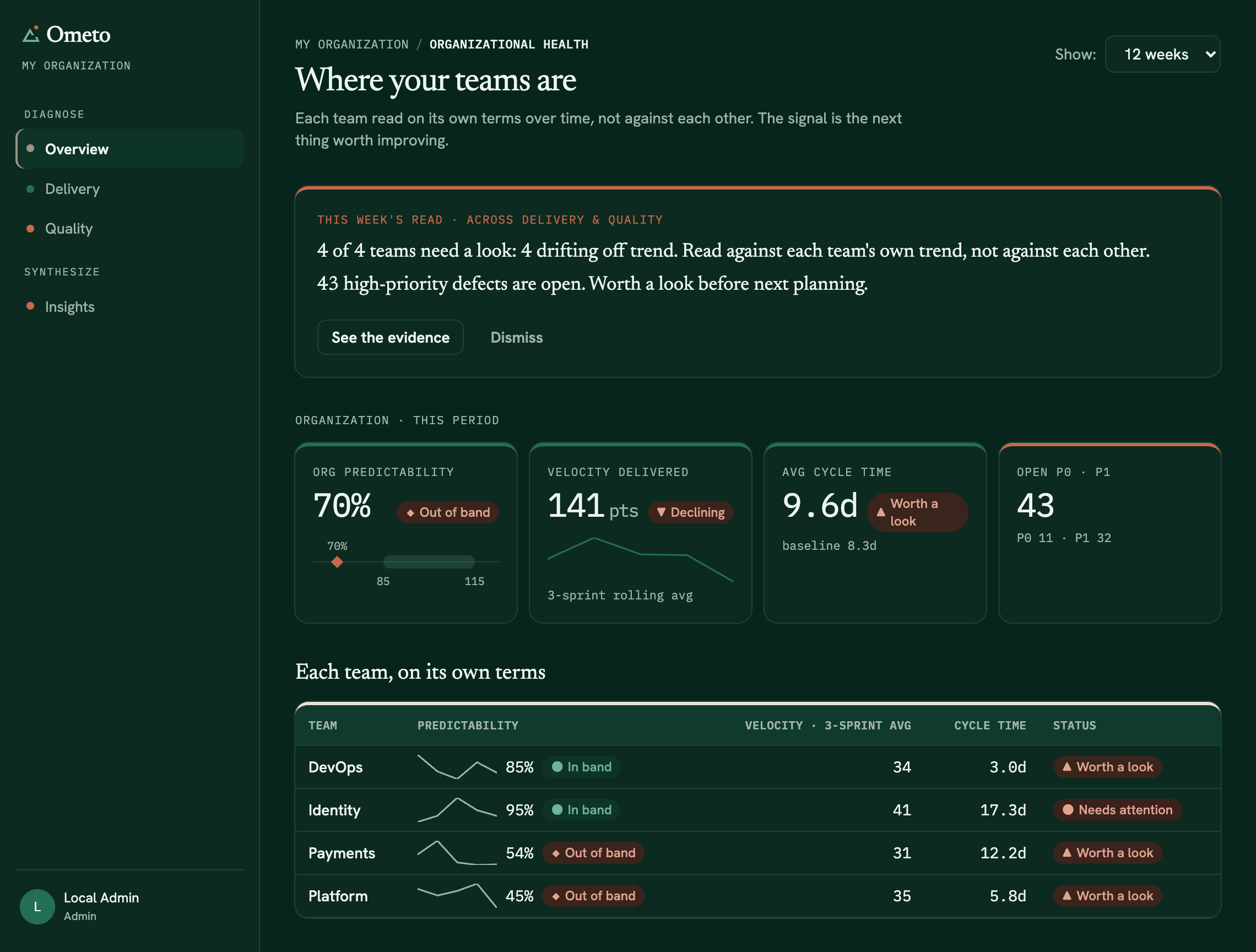Image resolution: width=1256 pixels, height=952 pixels.
Task: Click the Local Admin name label
Action: [101, 897]
